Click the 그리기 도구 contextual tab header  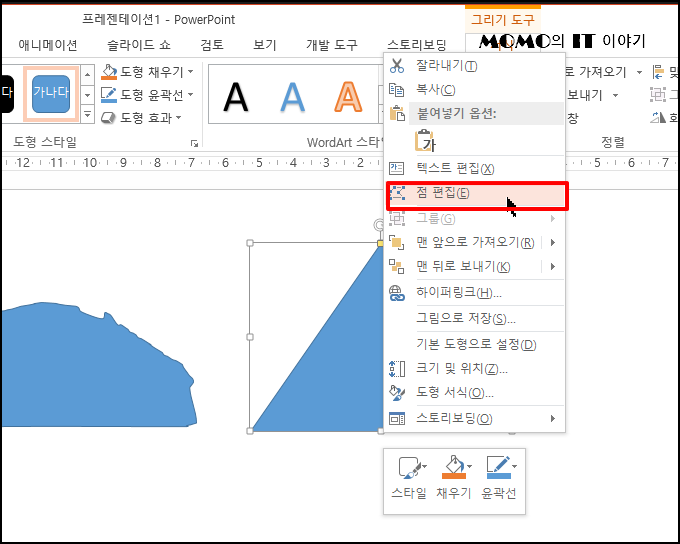point(503,20)
